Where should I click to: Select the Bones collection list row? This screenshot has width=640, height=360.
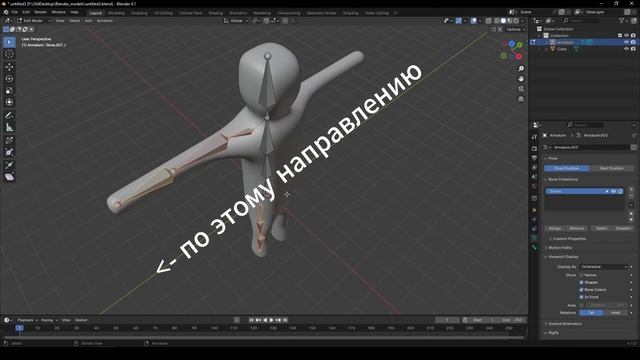click(584, 191)
